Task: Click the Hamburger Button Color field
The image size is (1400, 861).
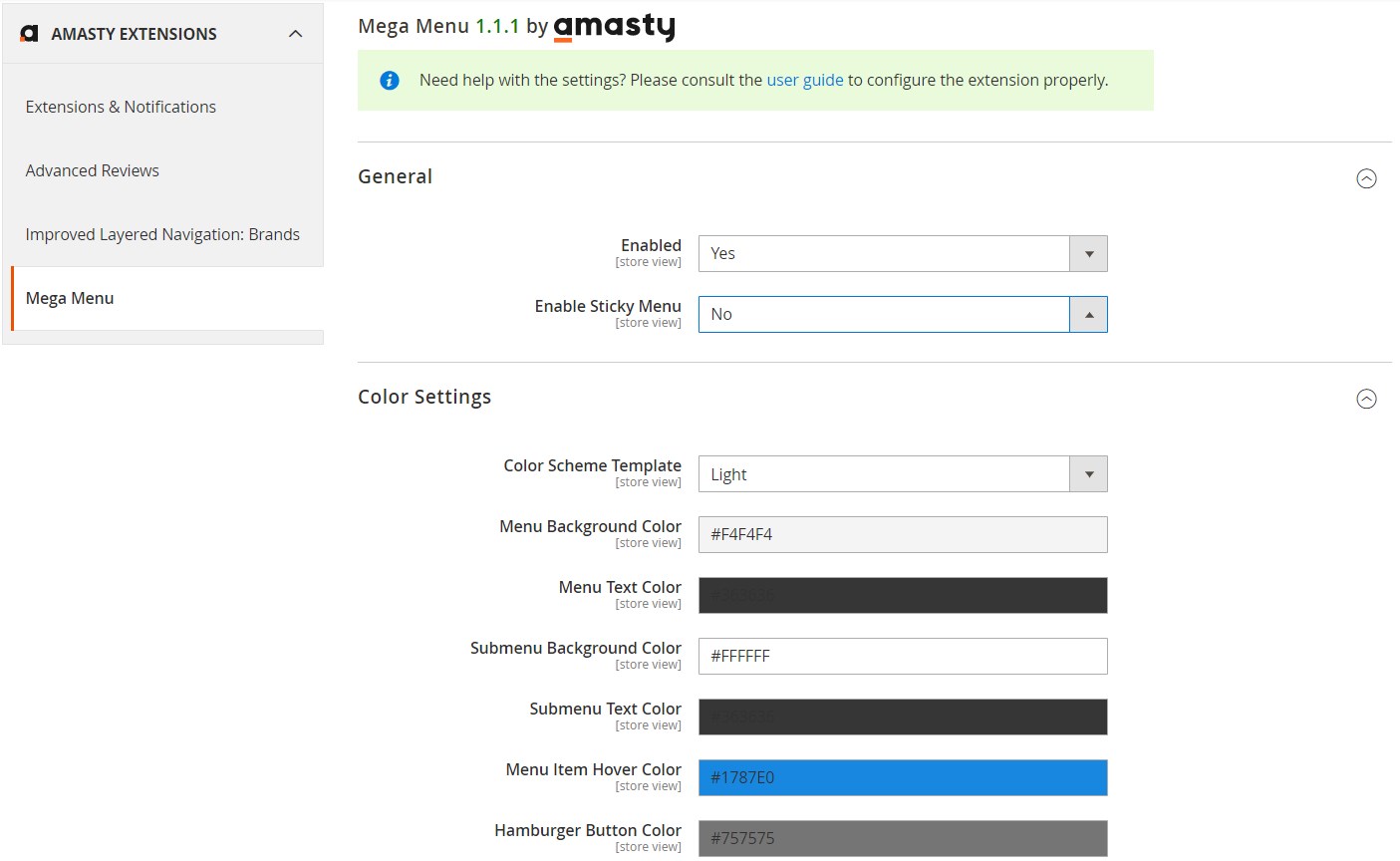Action: (x=902, y=838)
